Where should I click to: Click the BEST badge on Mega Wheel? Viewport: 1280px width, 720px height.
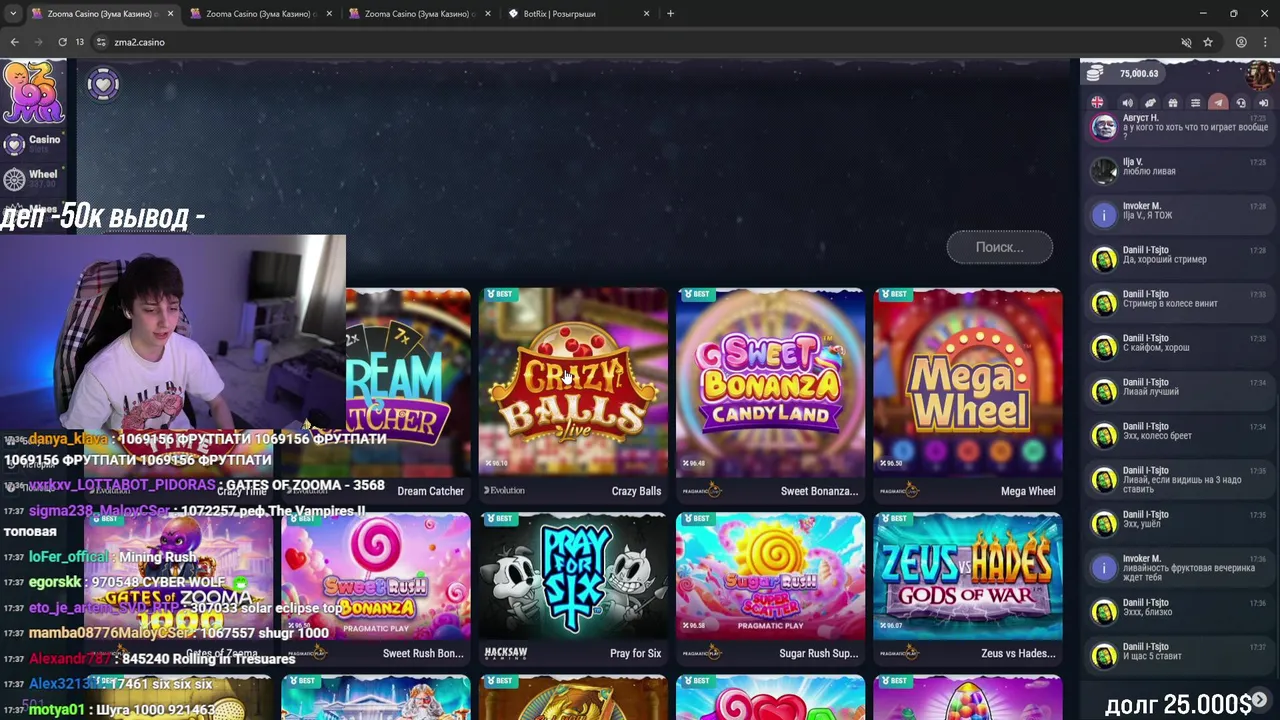point(894,294)
